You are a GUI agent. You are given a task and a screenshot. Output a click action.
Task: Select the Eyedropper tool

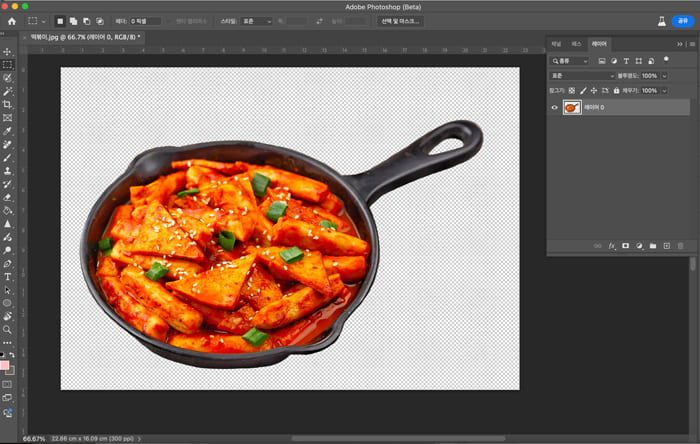[x=7, y=131]
